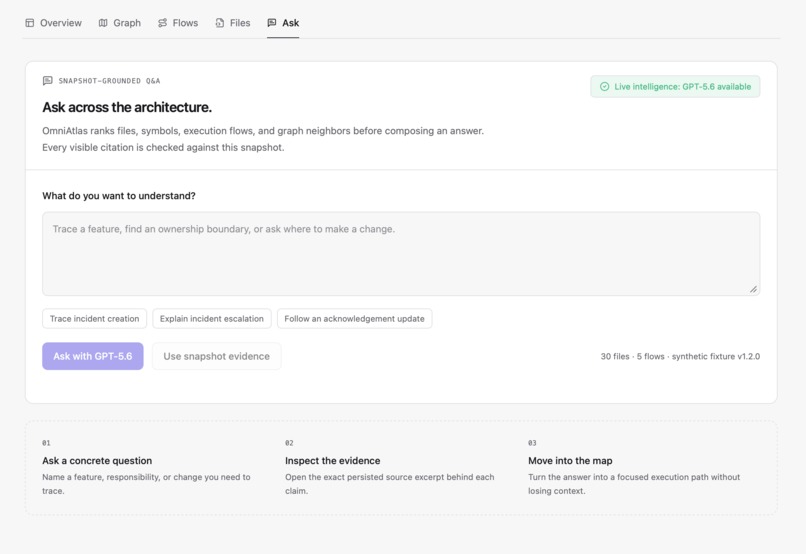The height and width of the screenshot is (554, 806).
Task: Select the Ask tab
Action: point(283,23)
